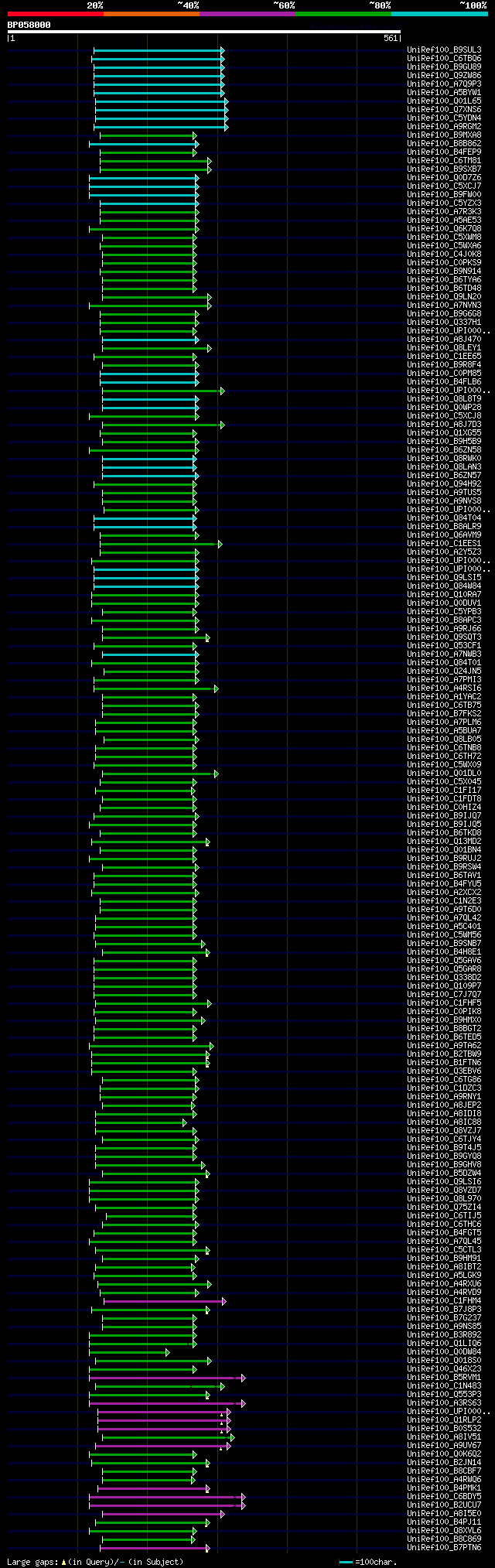495x1568 pixels.
Task: Select label UniRef100_A3RS63
Action: (444, 1402)
